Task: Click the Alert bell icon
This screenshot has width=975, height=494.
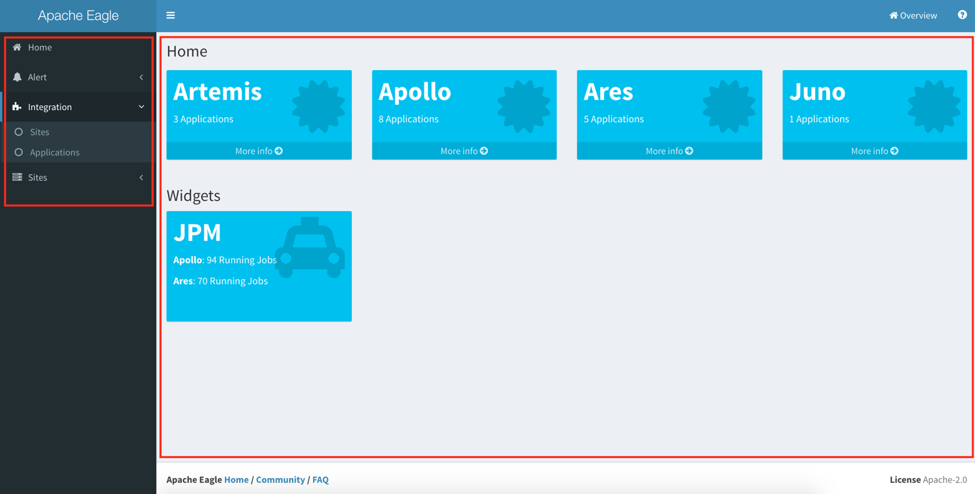Action: point(17,77)
